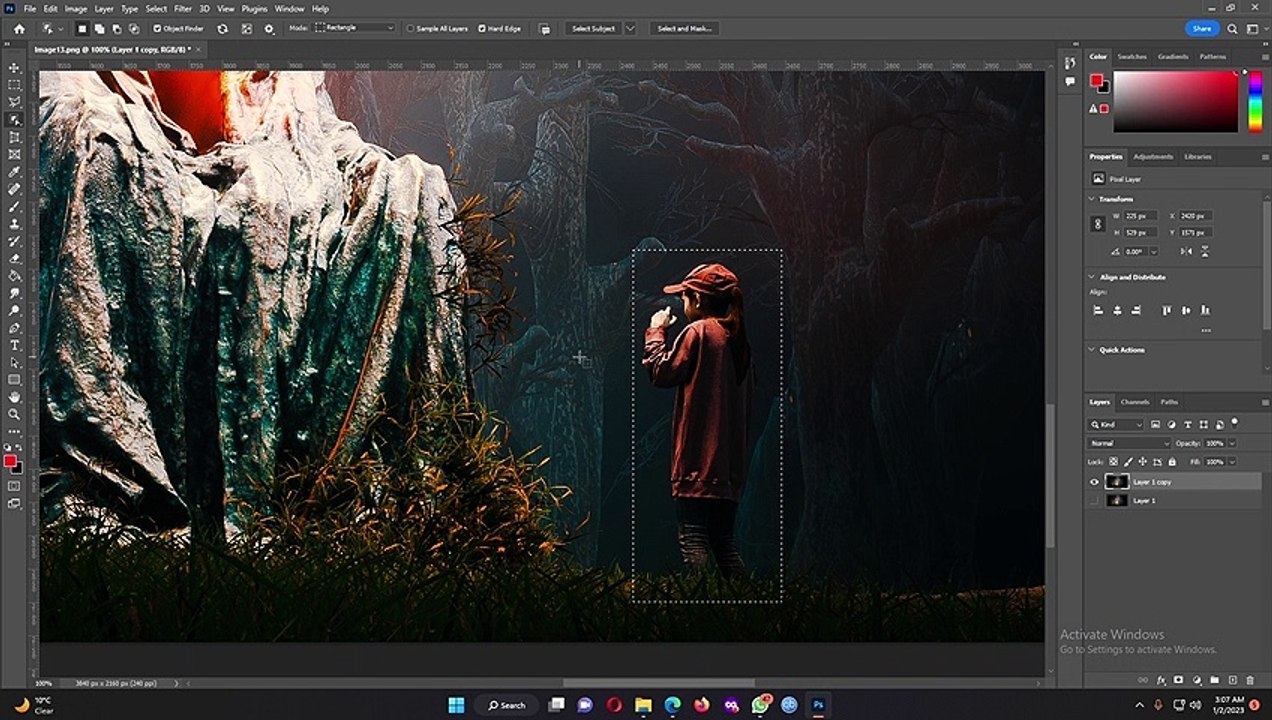
Task: Expand the Quick Actions section
Action: (1091, 350)
